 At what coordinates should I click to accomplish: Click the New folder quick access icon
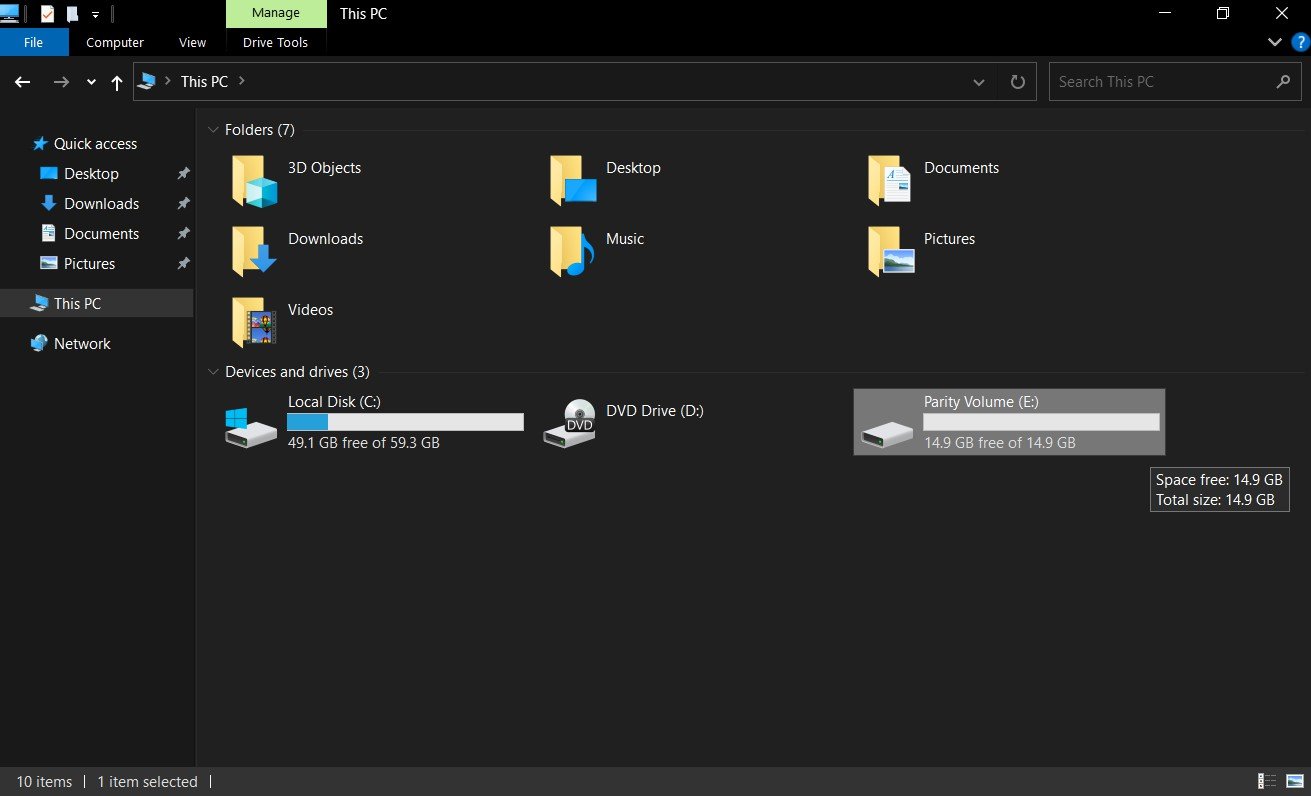(x=72, y=14)
